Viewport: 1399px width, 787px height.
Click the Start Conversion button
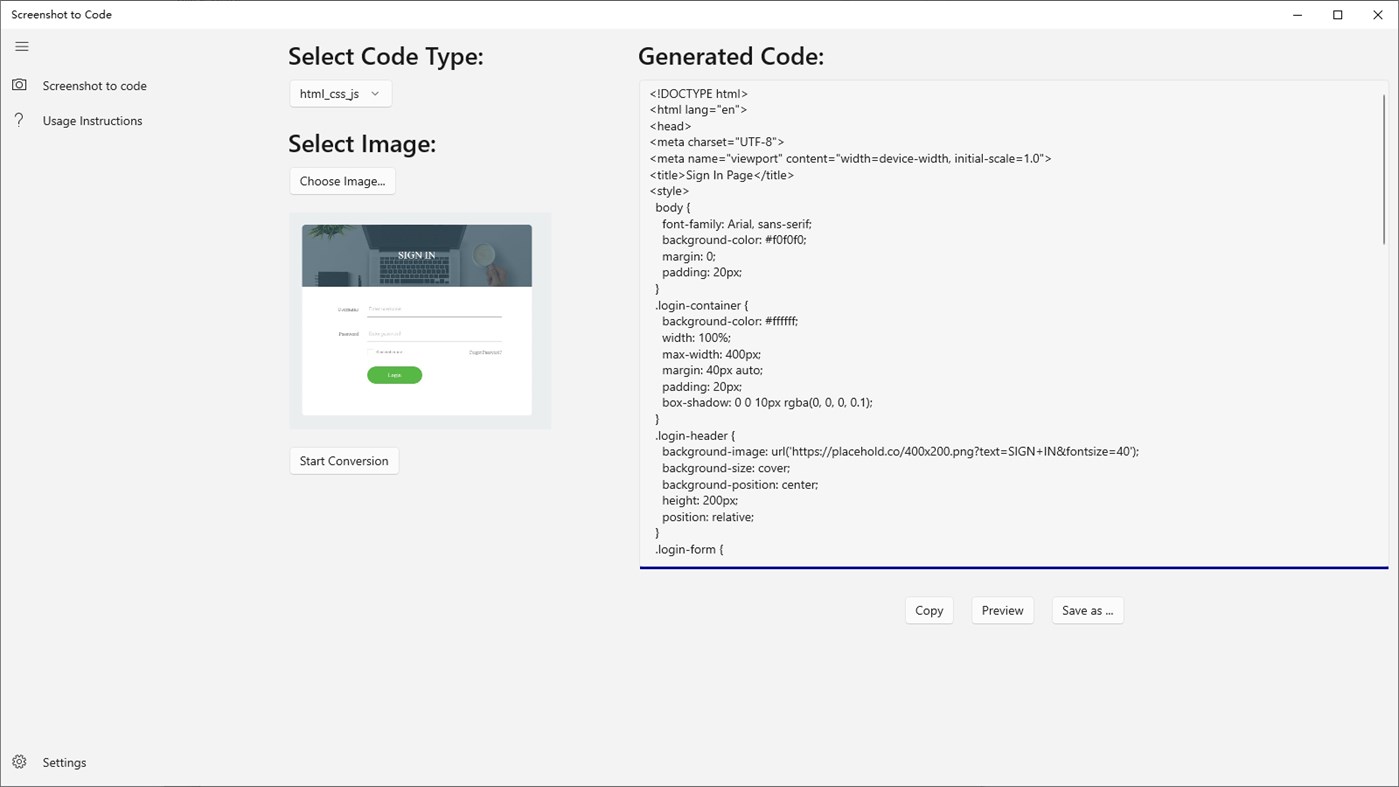[x=344, y=461]
